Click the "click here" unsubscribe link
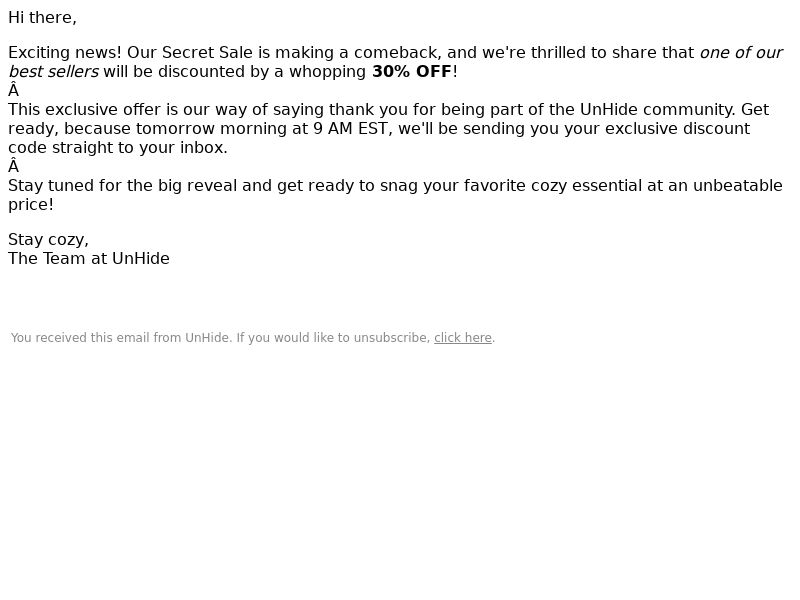 (x=462, y=338)
